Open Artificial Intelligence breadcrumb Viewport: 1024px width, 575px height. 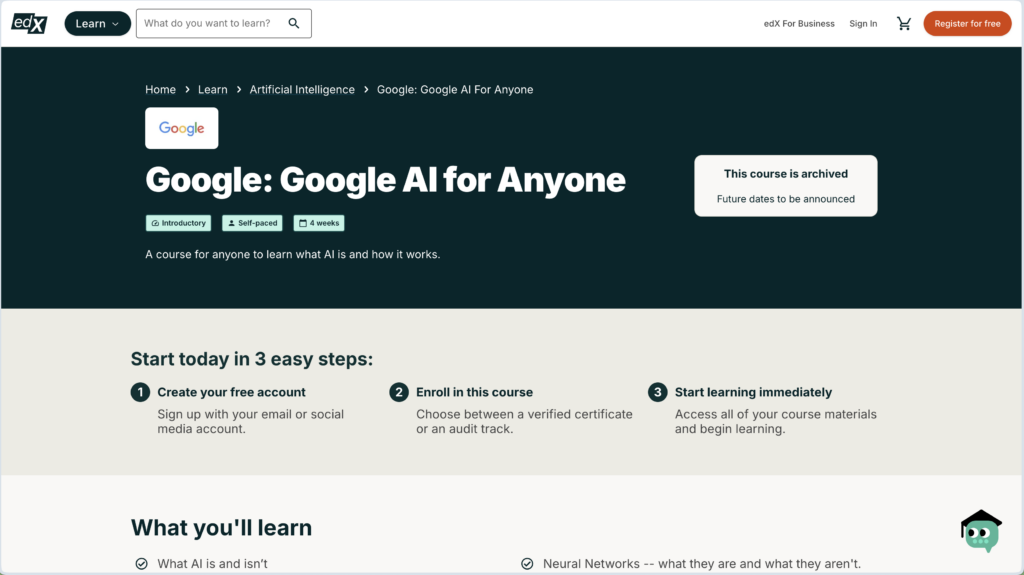click(x=302, y=90)
